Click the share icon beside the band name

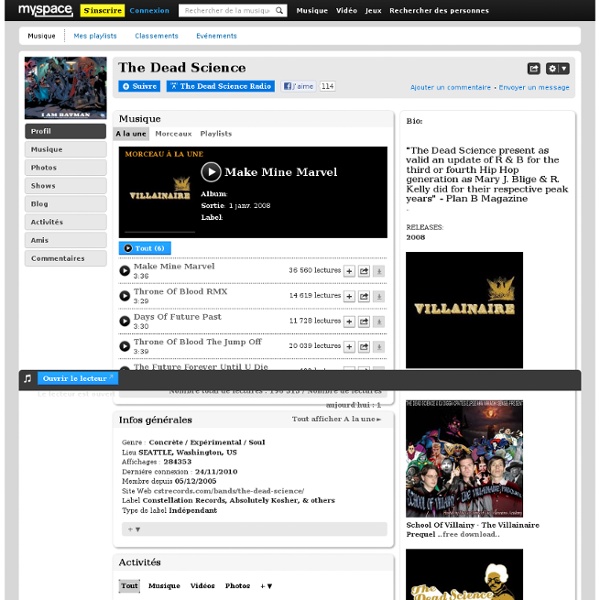[533, 68]
